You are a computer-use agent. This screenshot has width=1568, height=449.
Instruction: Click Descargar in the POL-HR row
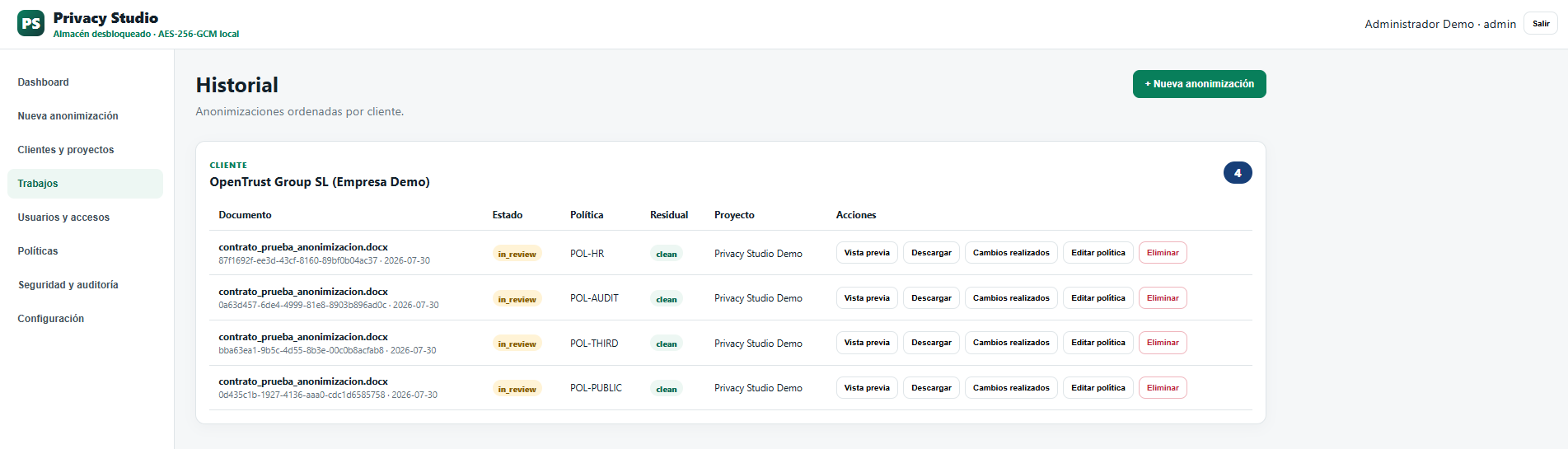pyautogui.click(x=931, y=253)
